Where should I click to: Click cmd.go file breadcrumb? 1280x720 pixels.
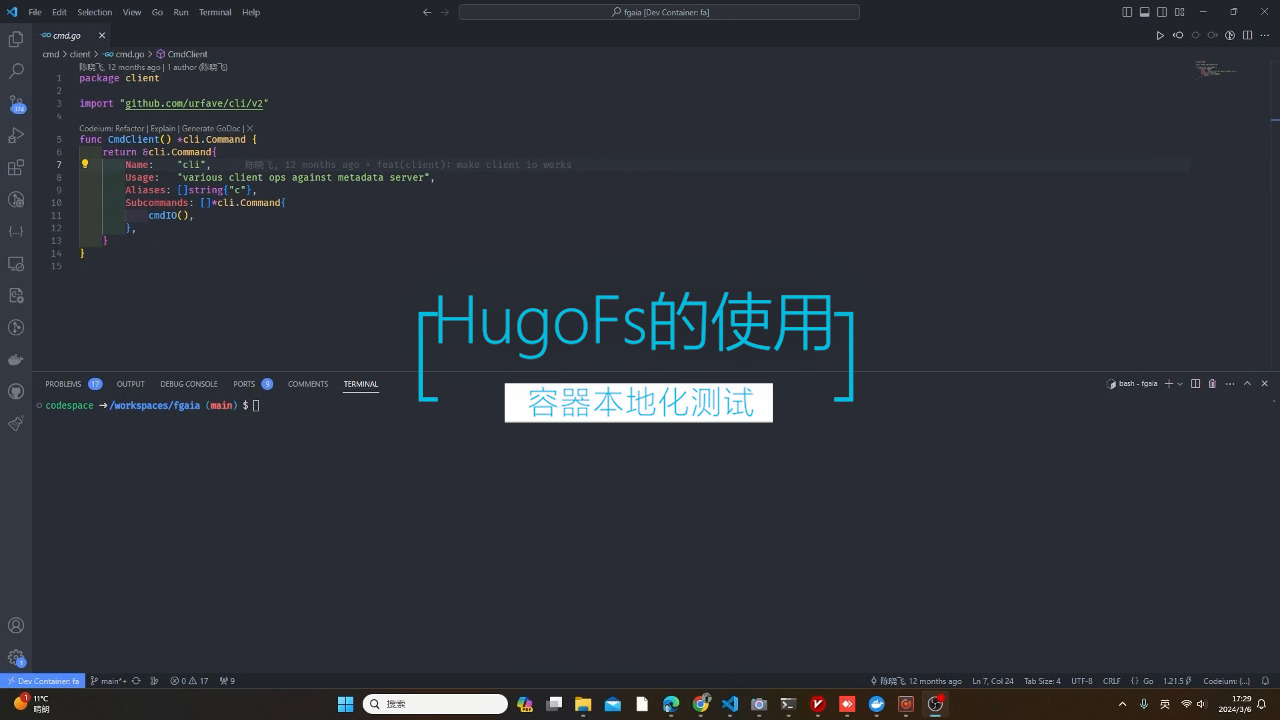point(124,54)
